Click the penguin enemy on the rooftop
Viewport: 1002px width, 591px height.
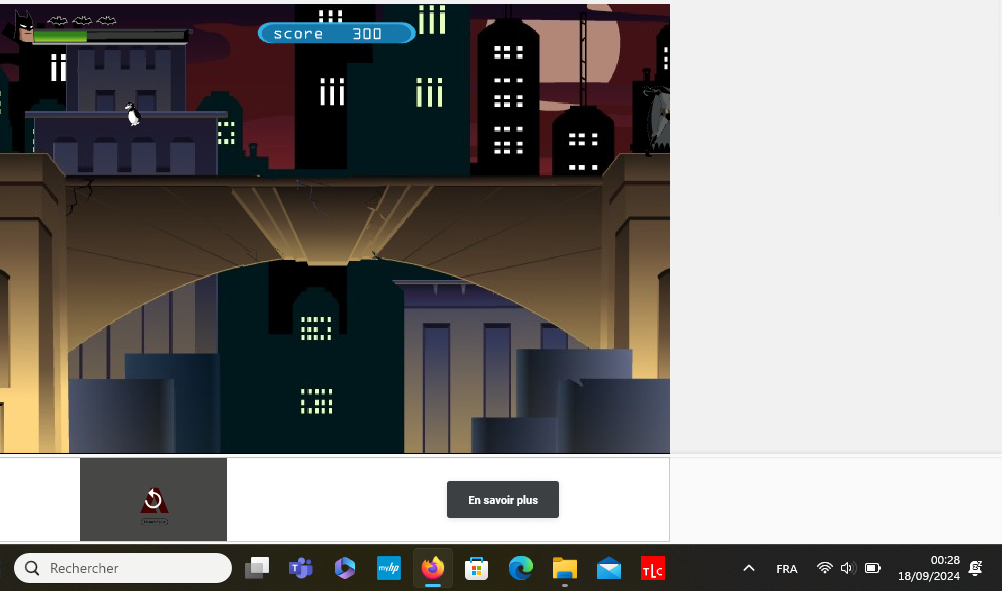point(132,114)
